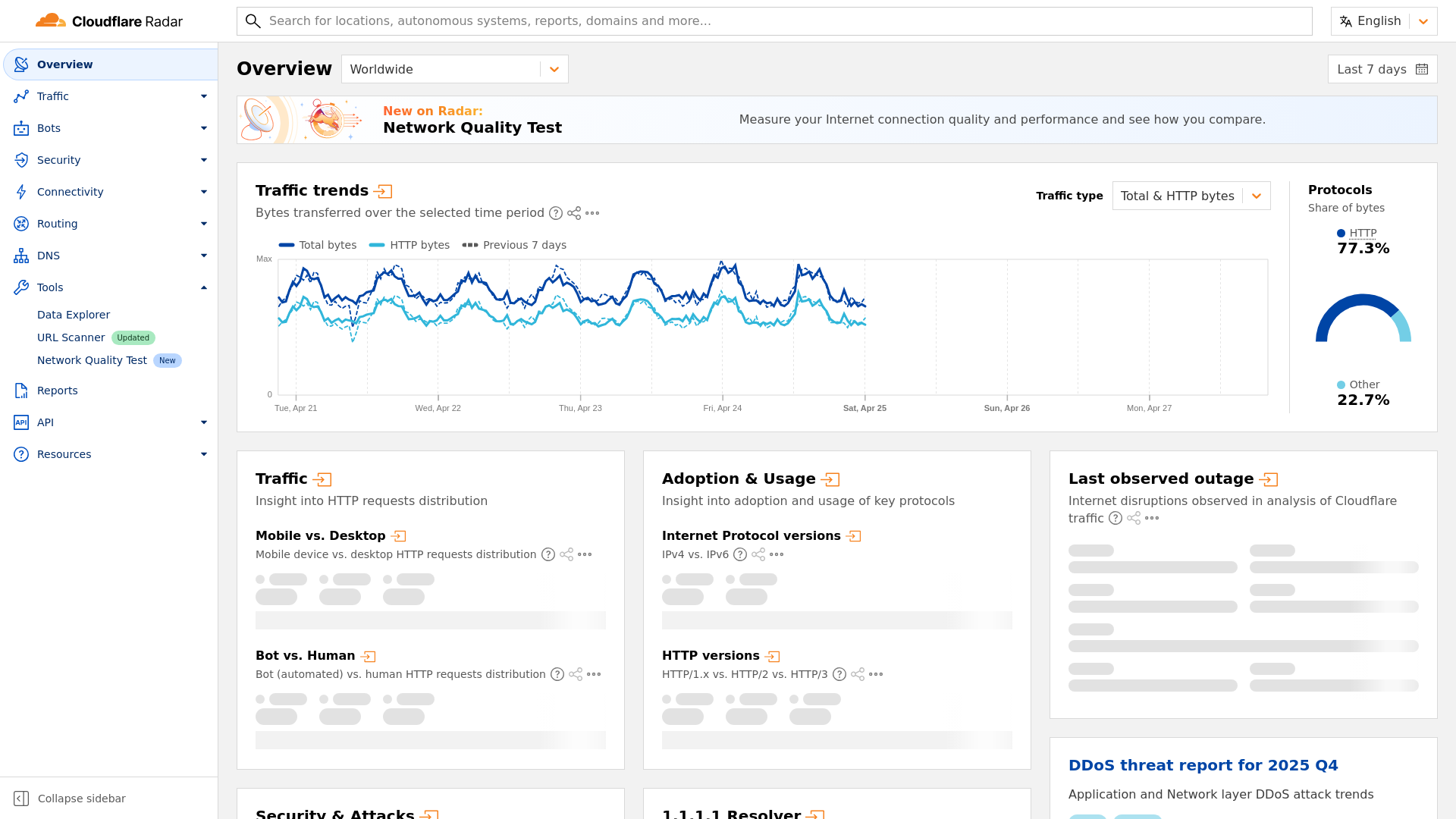The image size is (1456, 819).
Task: Open the Worldwide location dropdown
Action: point(454,69)
